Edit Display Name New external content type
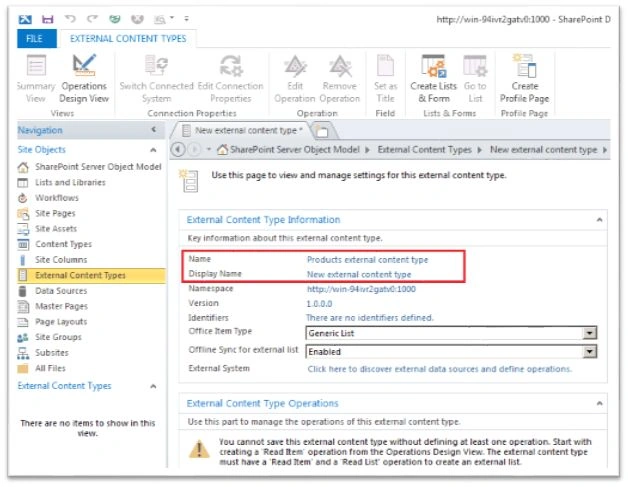628x487 pixels. pyautogui.click(x=359, y=275)
